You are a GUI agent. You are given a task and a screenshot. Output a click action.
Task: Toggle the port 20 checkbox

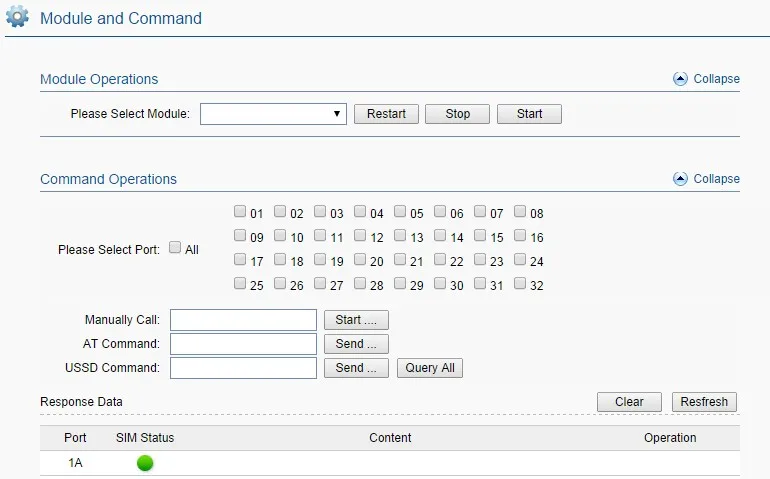360,260
